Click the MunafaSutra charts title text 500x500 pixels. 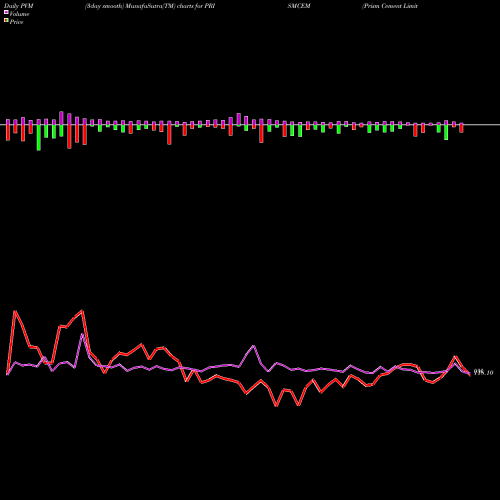point(150,6)
